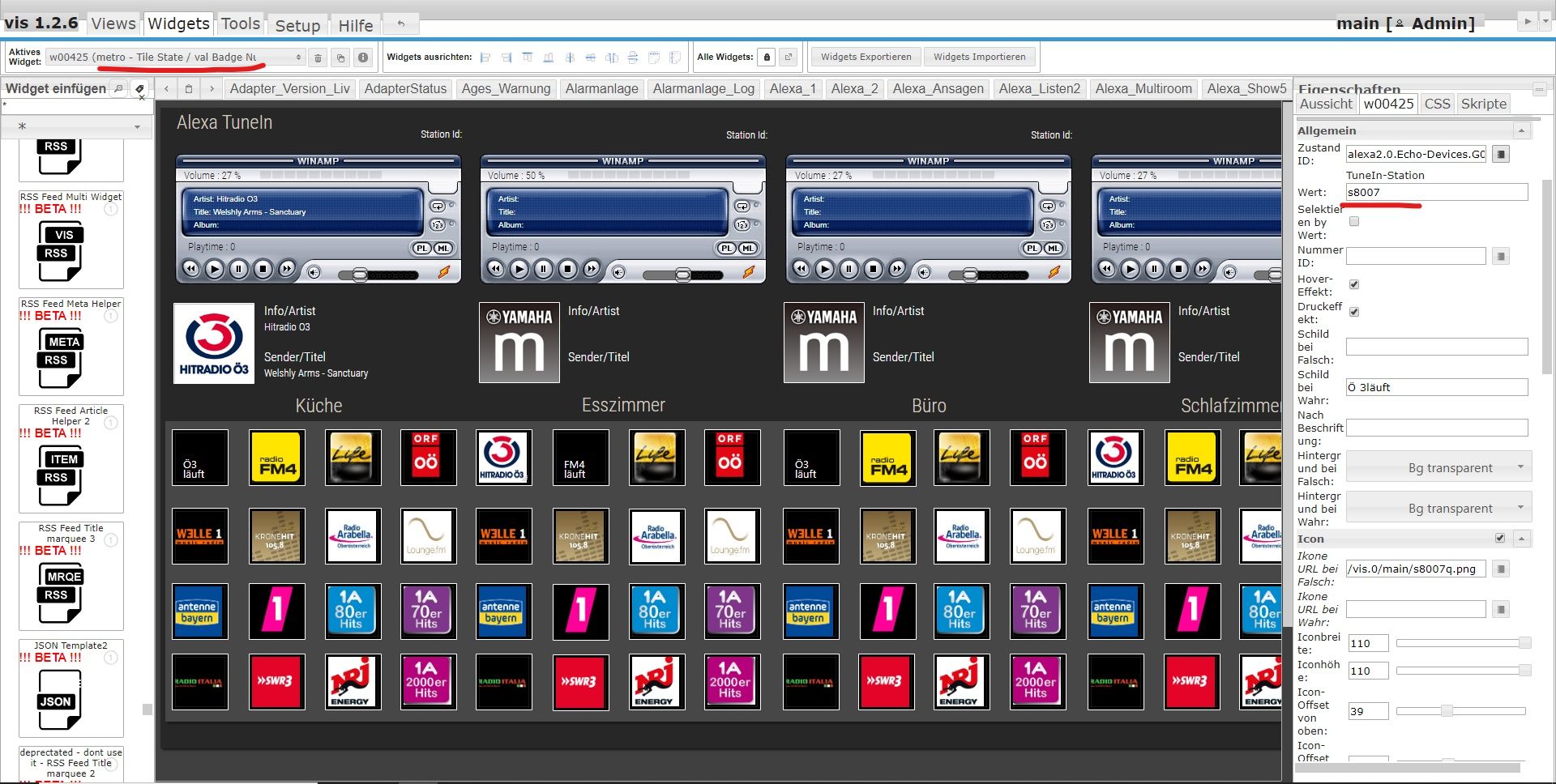Viewport: 1556px width, 784px height.
Task: Toggle the Icon section checkbox
Action: pyautogui.click(x=1500, y=539)
